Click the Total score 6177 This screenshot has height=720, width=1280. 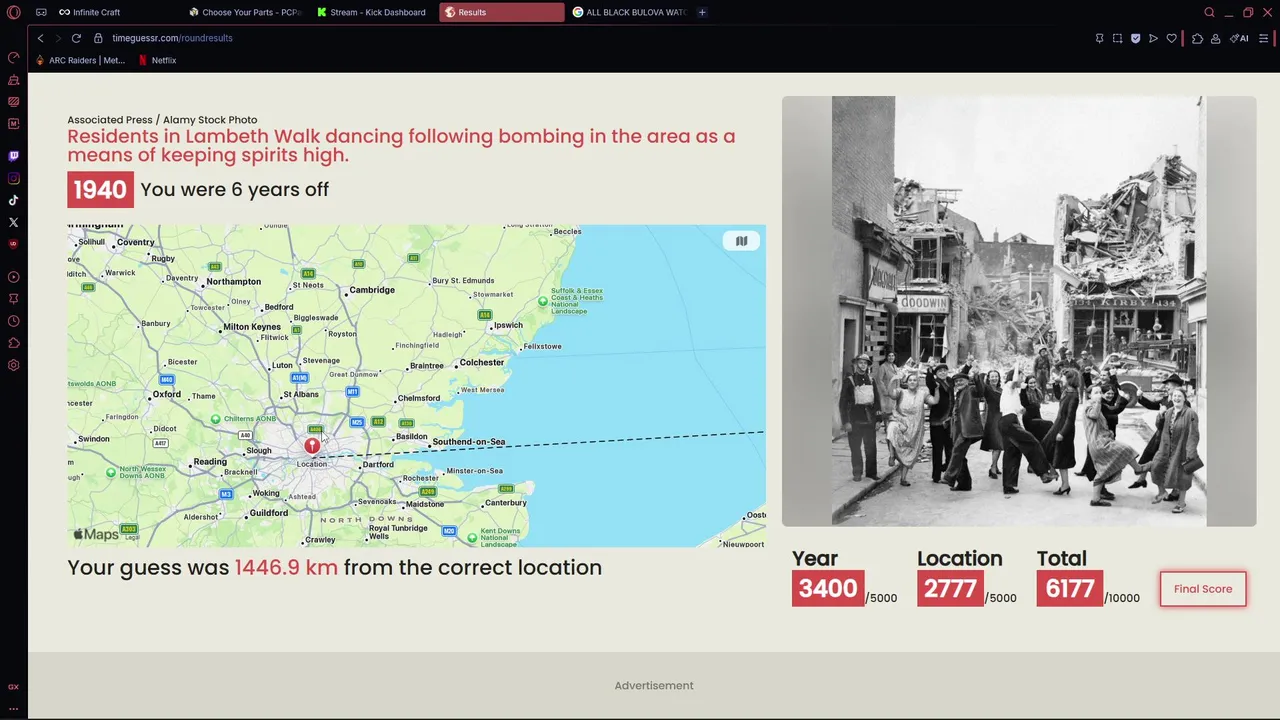[x=1070, y=588]
